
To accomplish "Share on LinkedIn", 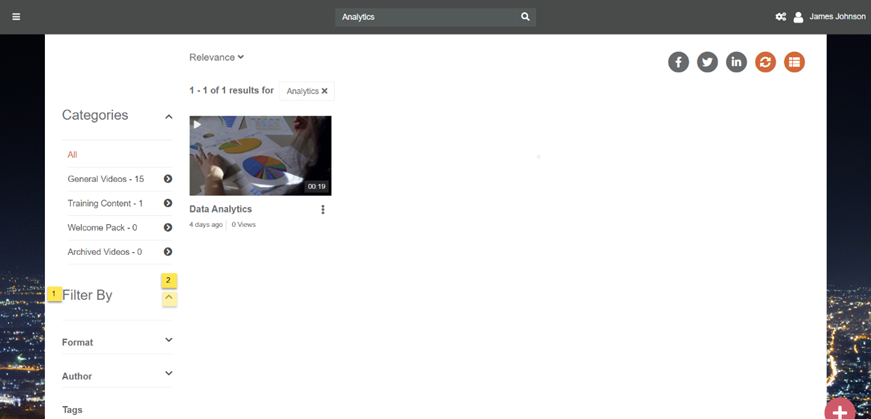I will pos(736,62).
